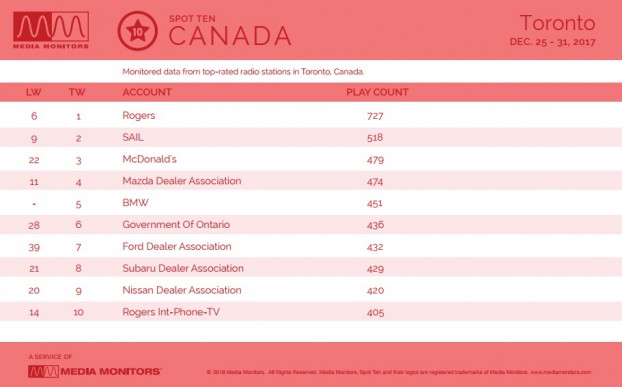The image size is (622, 387).
Task: Select Subaru Dealer Association entry
Action: point(183,268)
